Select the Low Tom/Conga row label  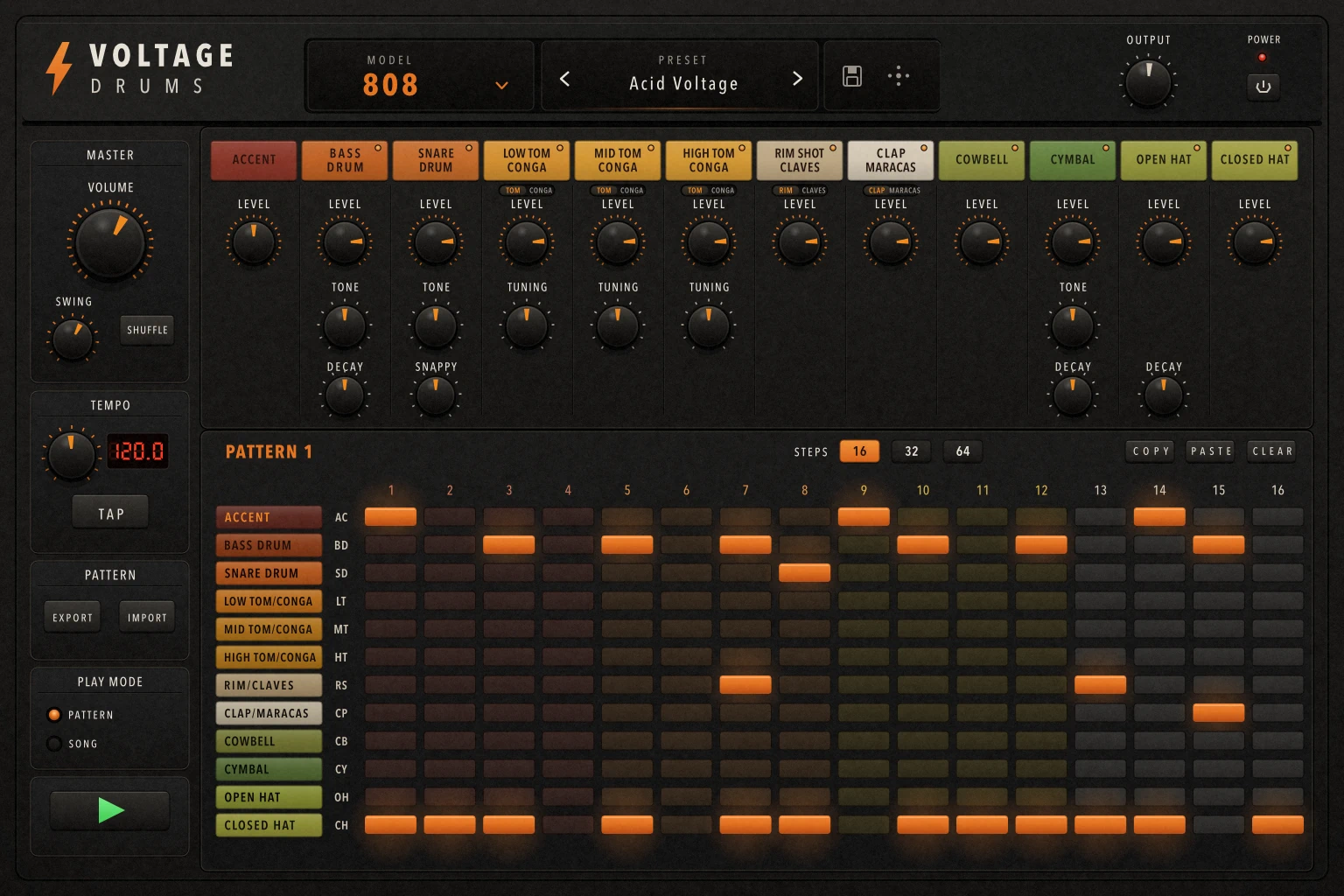(269, 601)
